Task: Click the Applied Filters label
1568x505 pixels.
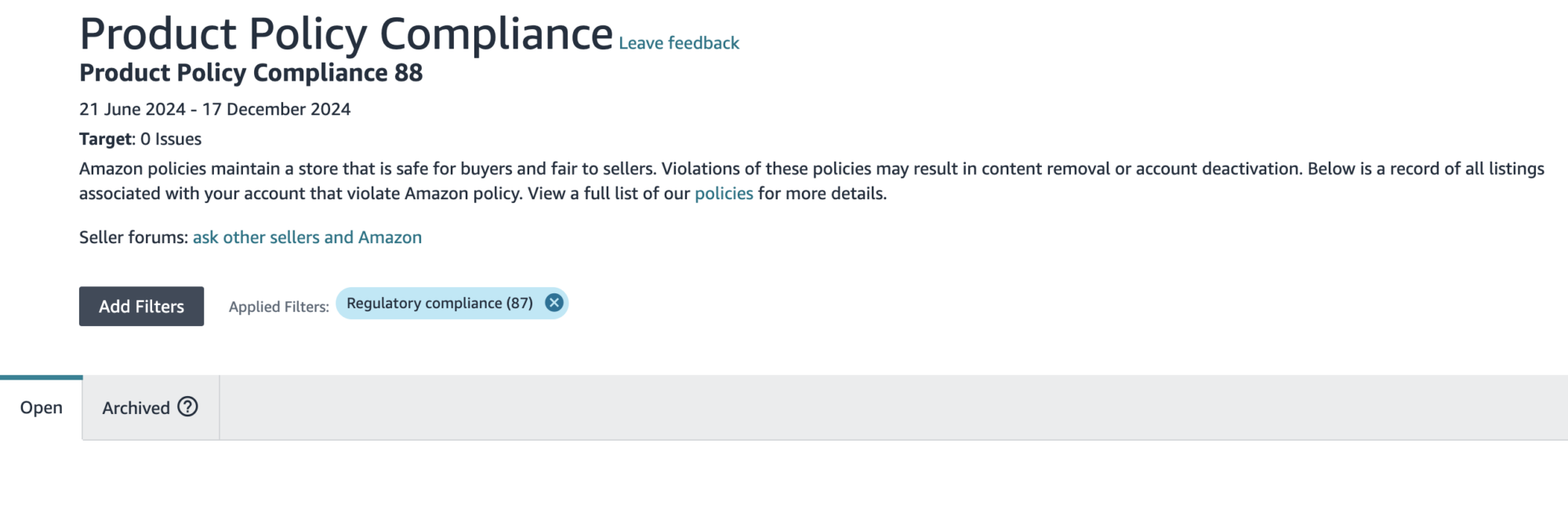Action: pos(278,307)
